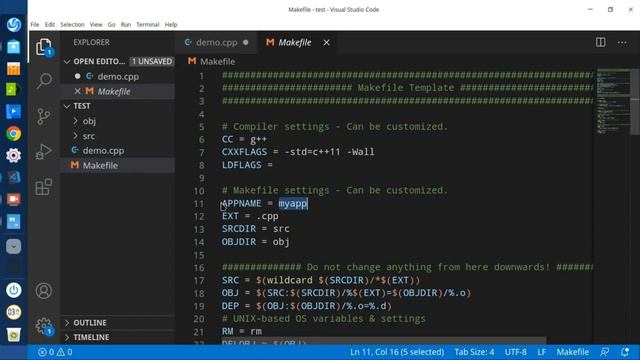This screenshot has width=640, height=360.
Task: Select demo.cpp in Open Editors list
Action: (118, 76)
